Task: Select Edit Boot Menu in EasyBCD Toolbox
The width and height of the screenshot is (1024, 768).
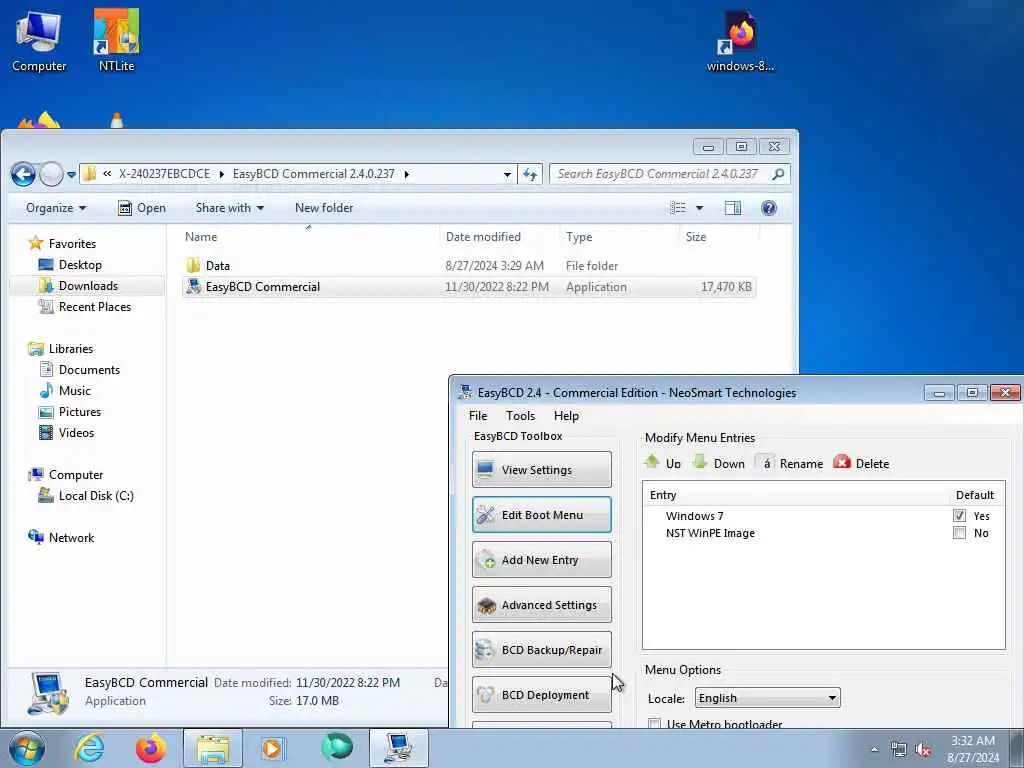Action: [541, 515]
